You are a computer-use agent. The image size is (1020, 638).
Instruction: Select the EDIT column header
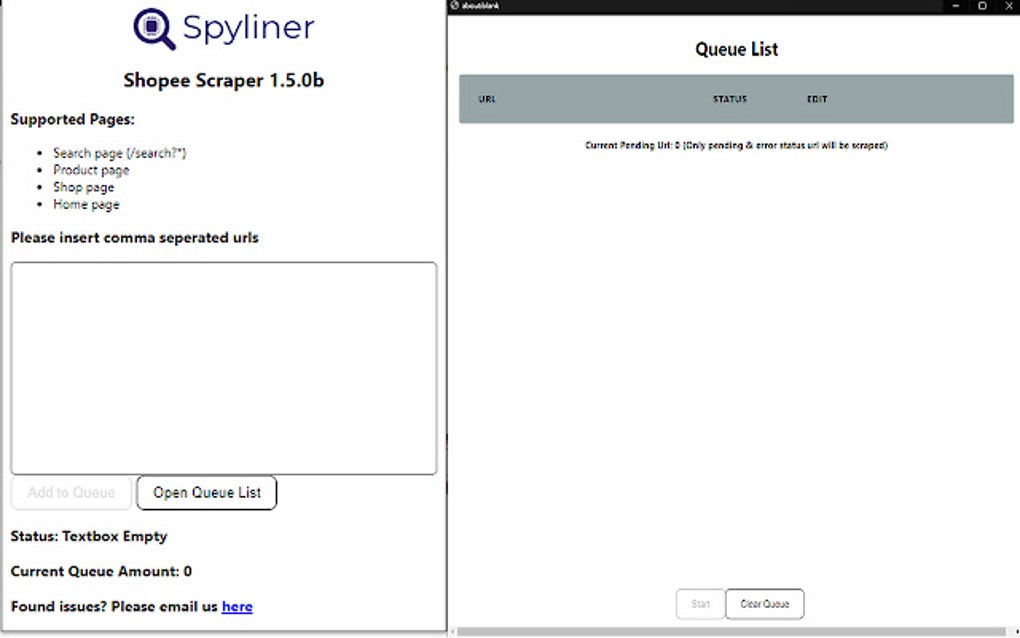point(816,99)
